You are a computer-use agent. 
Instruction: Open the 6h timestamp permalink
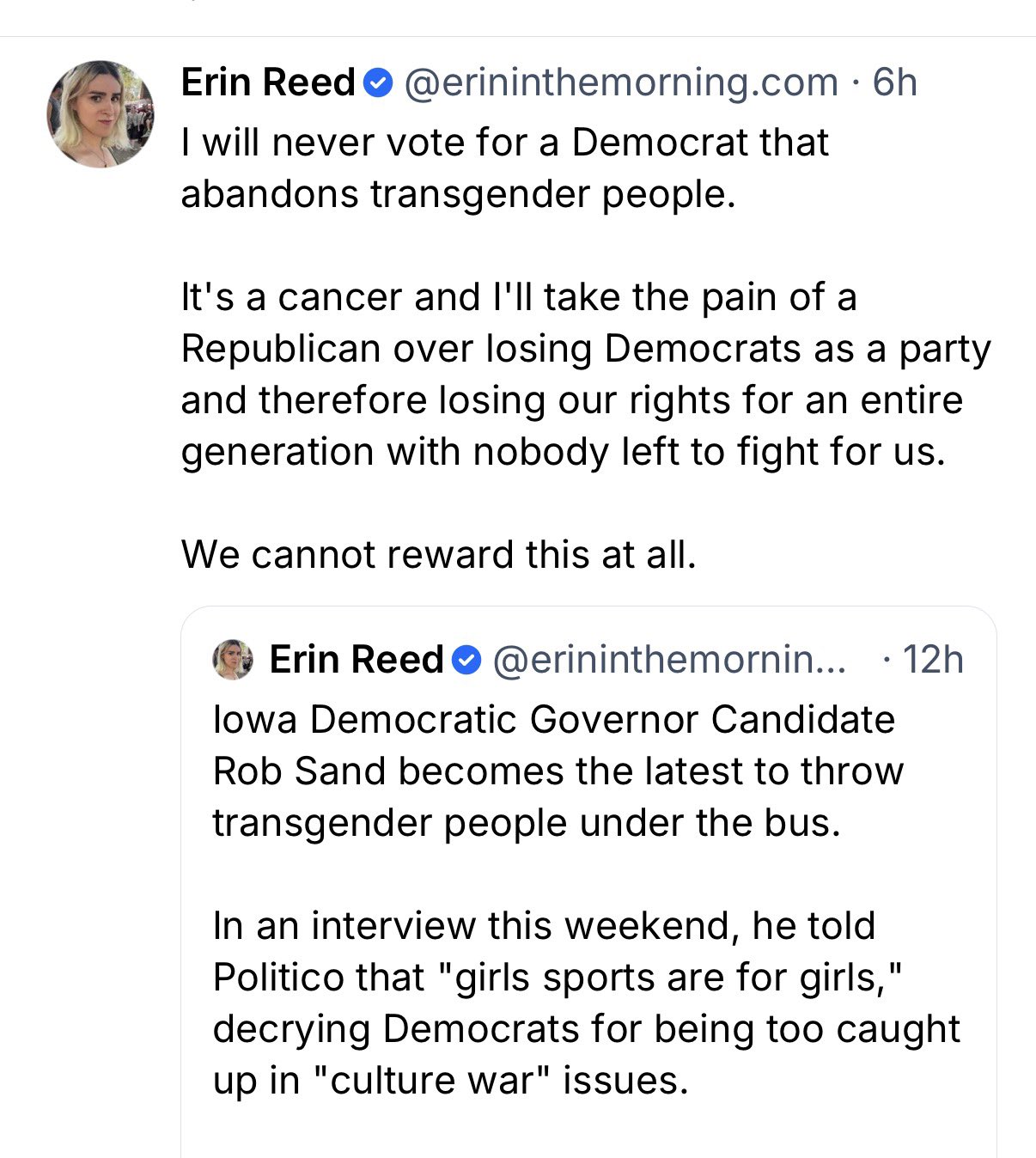pos(894,82)
